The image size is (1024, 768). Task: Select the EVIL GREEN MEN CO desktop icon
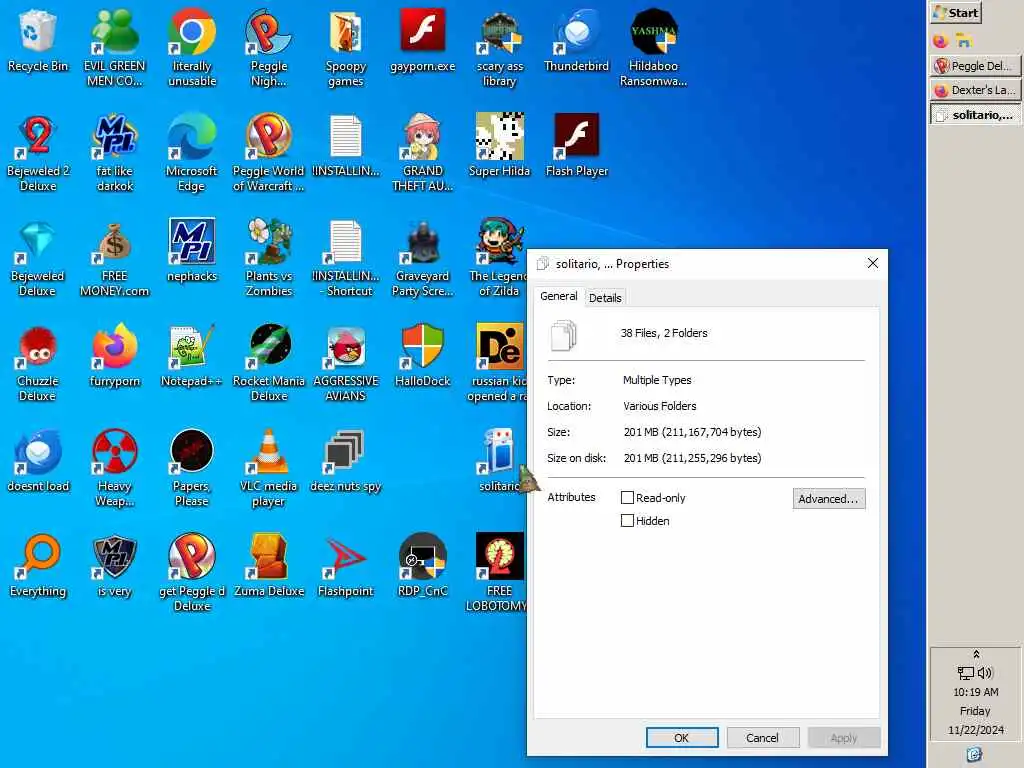pyautogui.click(x=114, y=48)
